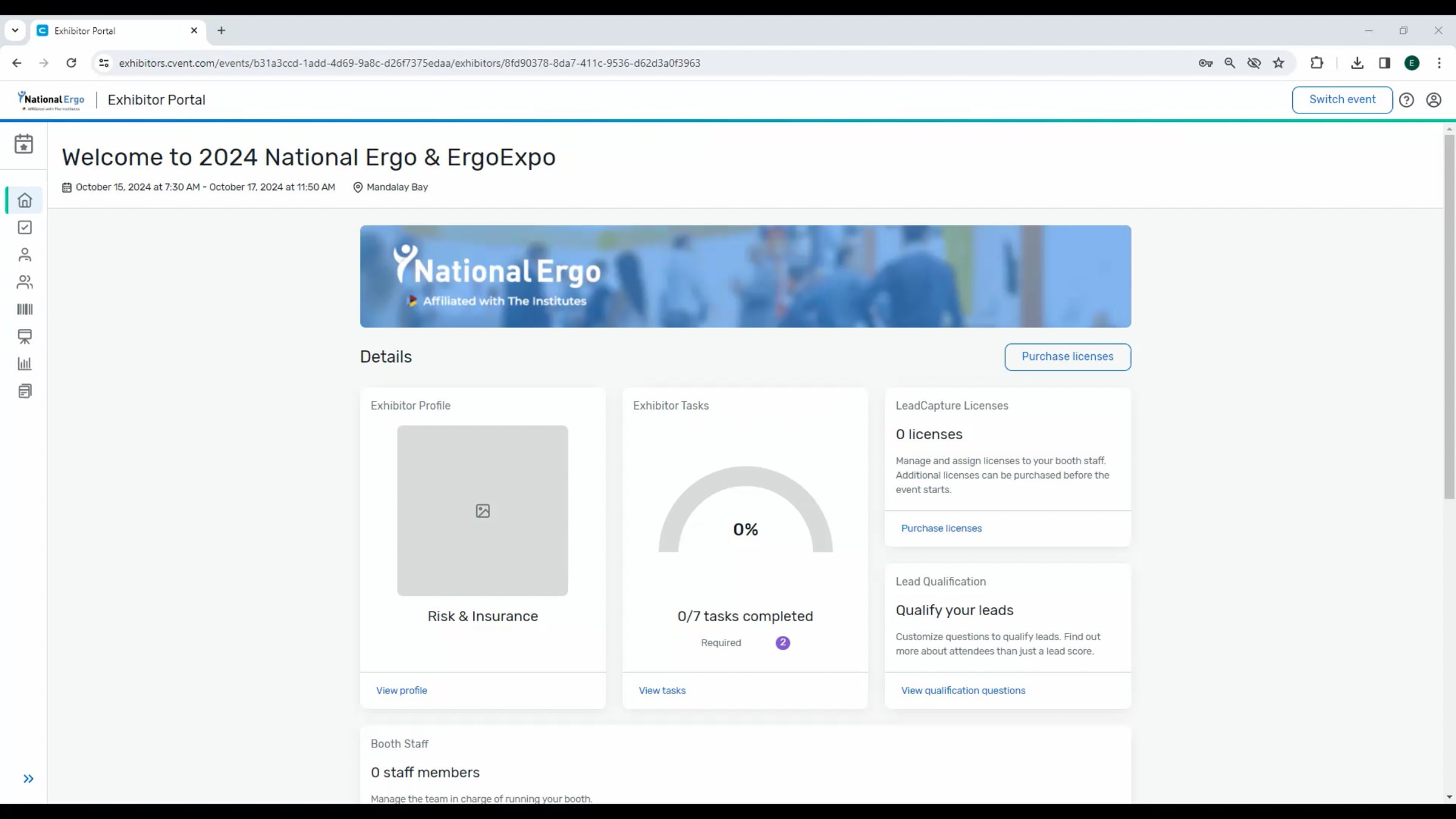
Task: Close the Exhibitor Portal tab
Action: (x=194, y=30)
